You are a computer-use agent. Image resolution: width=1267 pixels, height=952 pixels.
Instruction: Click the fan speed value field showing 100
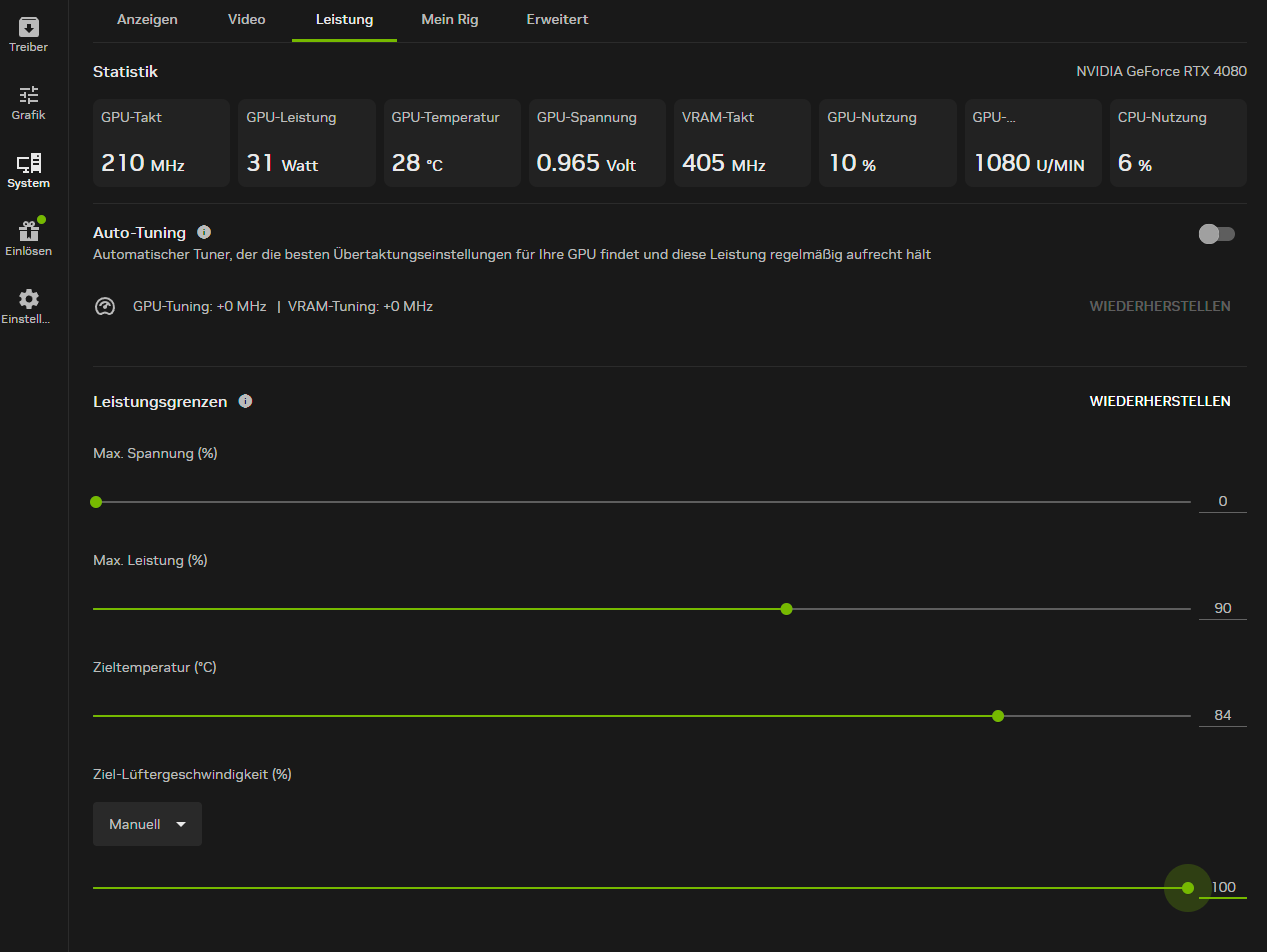click(x=1223, y=888)
